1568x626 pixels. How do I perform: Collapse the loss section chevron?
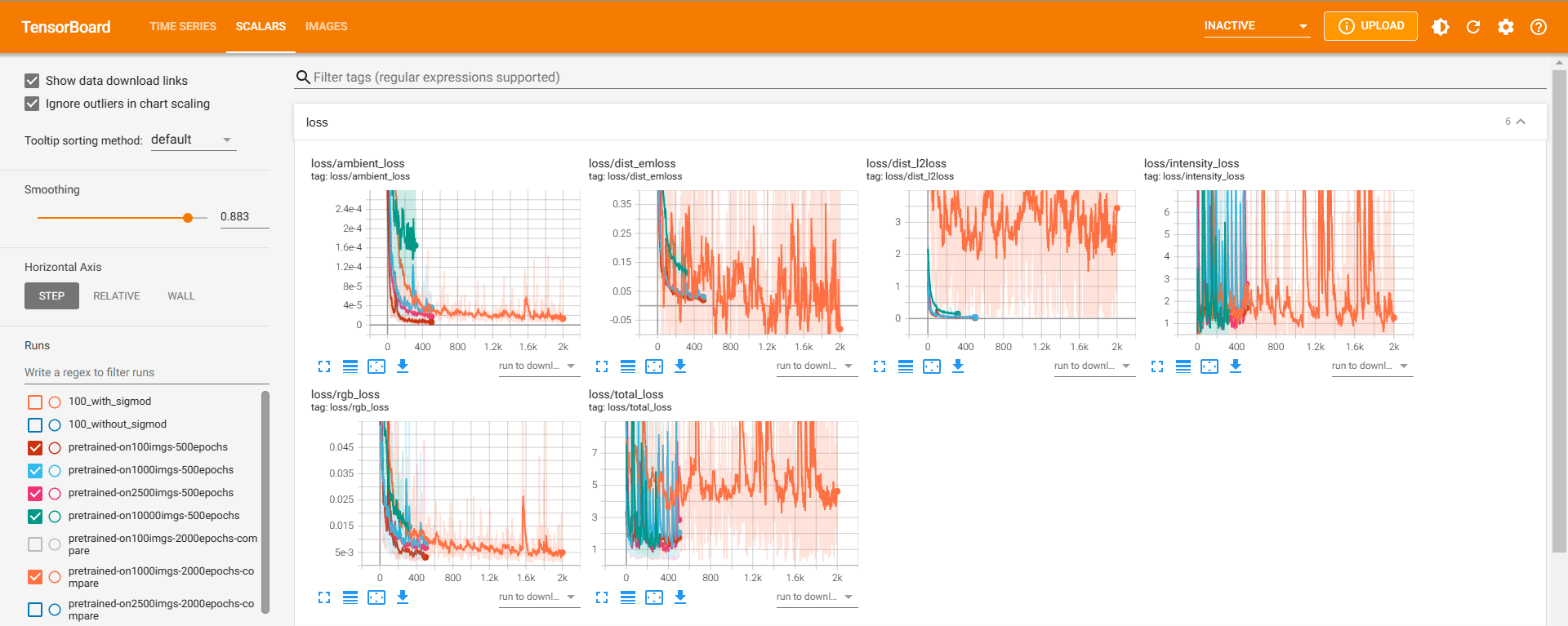tap(1521, 122)
